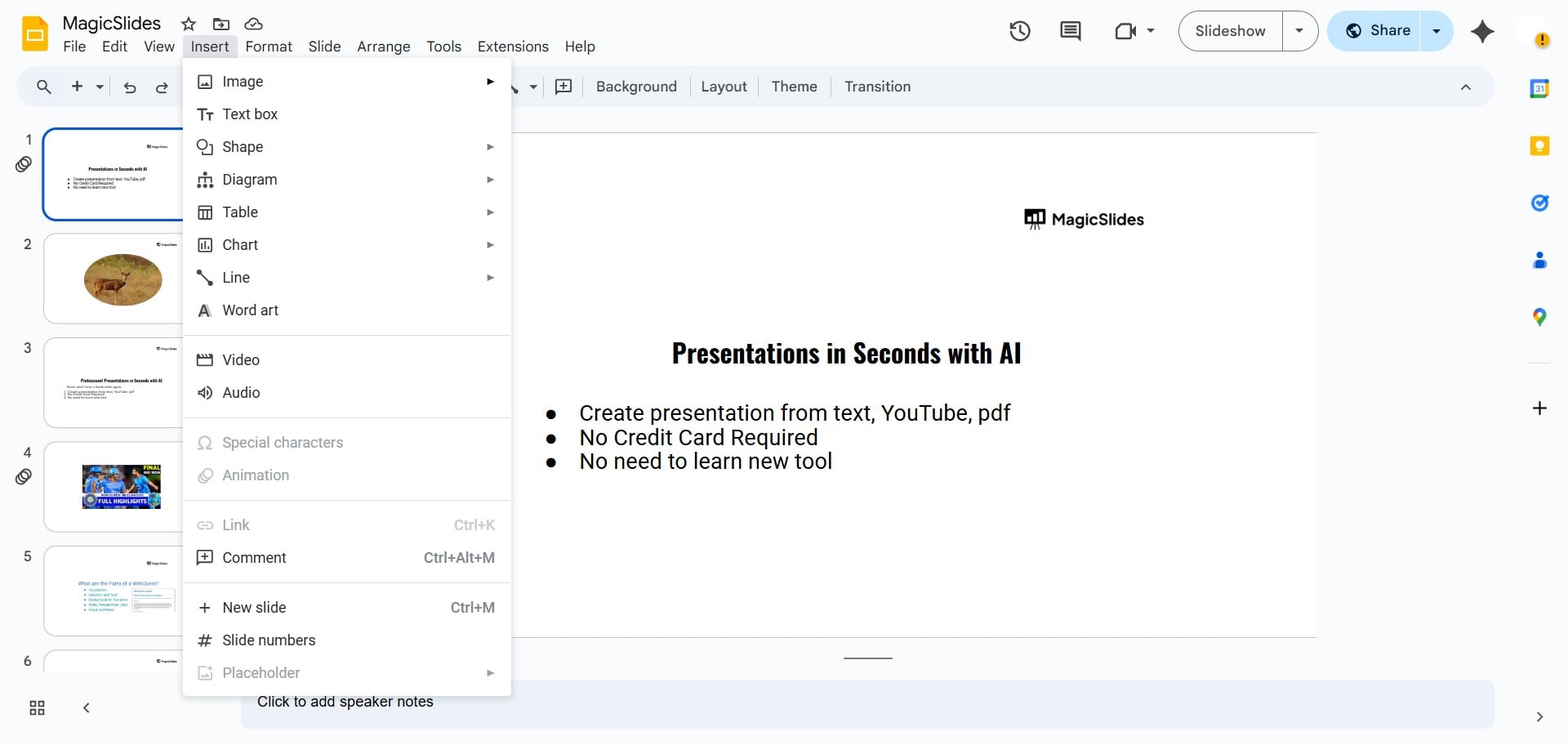Click the undo arrow icon
Viewport: 1568px width, 745px height.
point(130,87)
